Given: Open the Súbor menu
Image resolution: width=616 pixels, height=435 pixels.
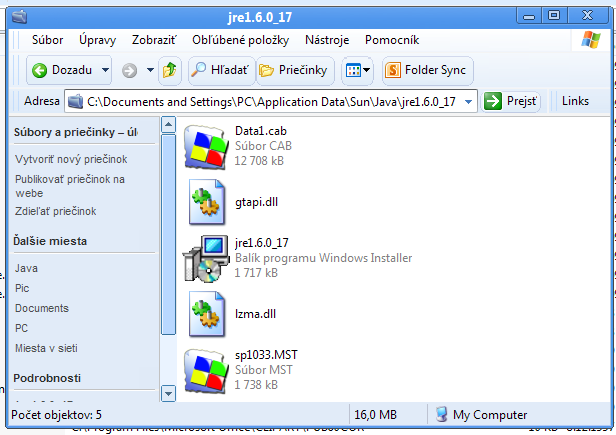Looking at the screenshot, I should pos(48,40).
